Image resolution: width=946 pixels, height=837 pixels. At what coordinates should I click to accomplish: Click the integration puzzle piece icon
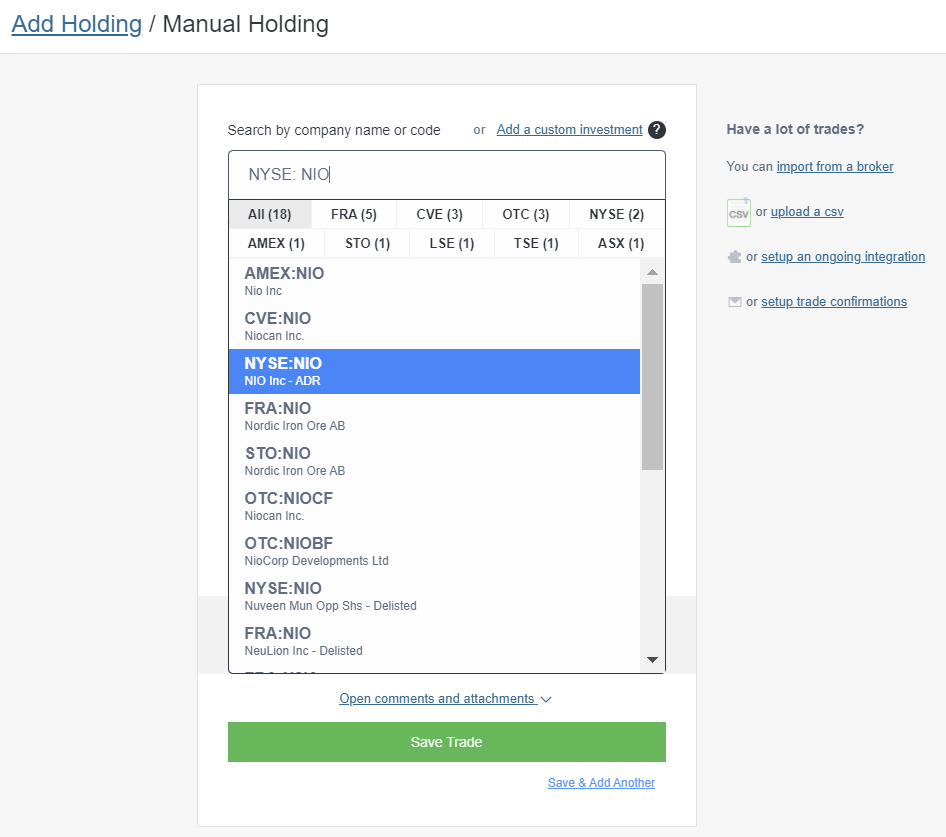tap(734, 257)
